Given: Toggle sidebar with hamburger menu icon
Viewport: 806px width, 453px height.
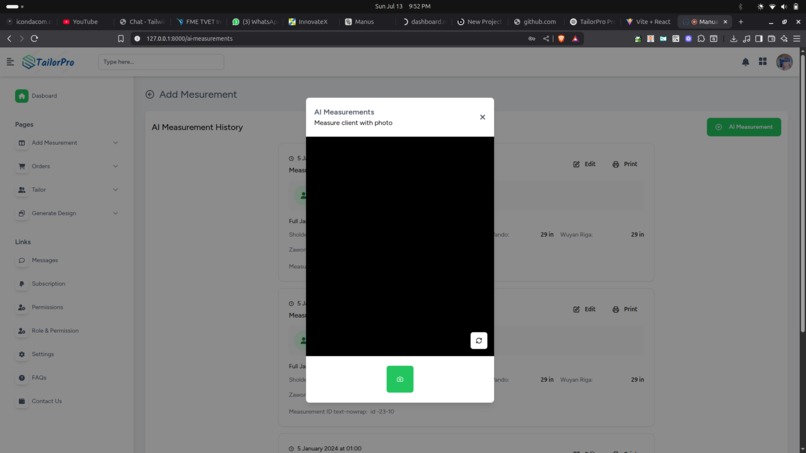Looking at the screenshot, I should (10, 62).
